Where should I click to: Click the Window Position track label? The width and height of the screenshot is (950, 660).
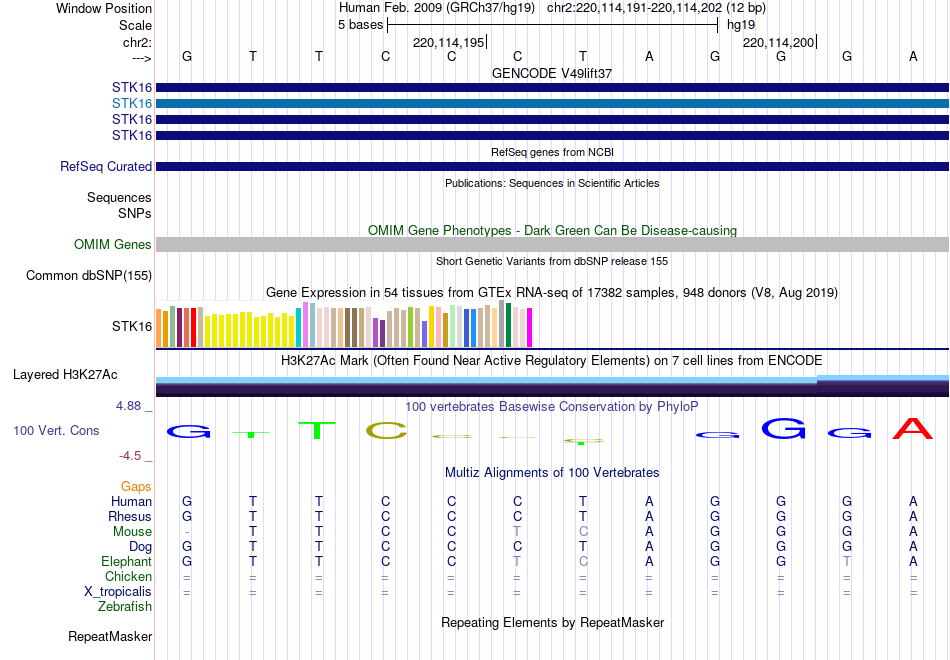[x=104, y=8]
